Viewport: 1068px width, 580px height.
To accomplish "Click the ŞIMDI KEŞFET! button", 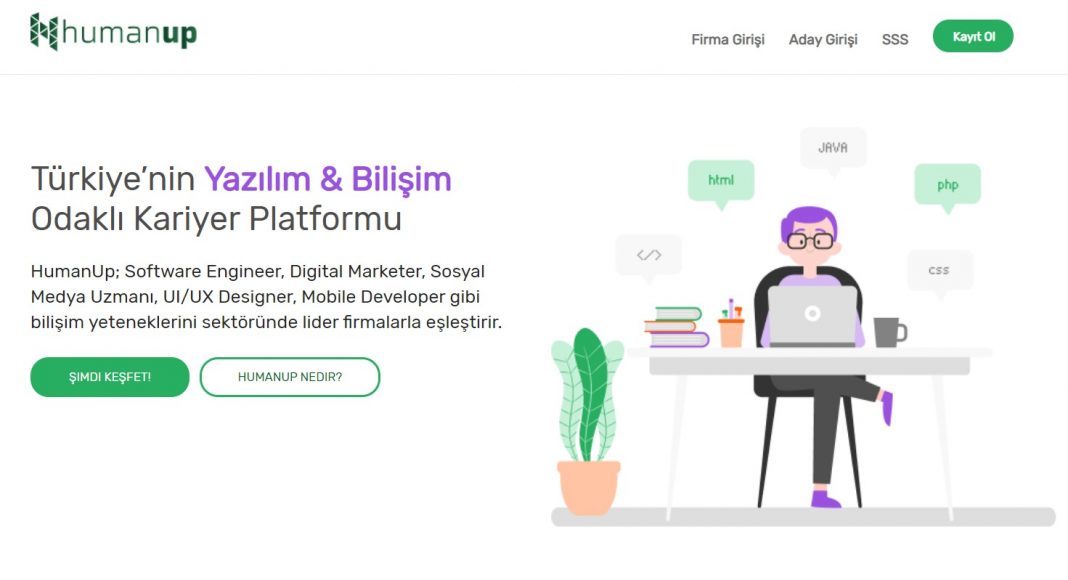I will 110,377.
